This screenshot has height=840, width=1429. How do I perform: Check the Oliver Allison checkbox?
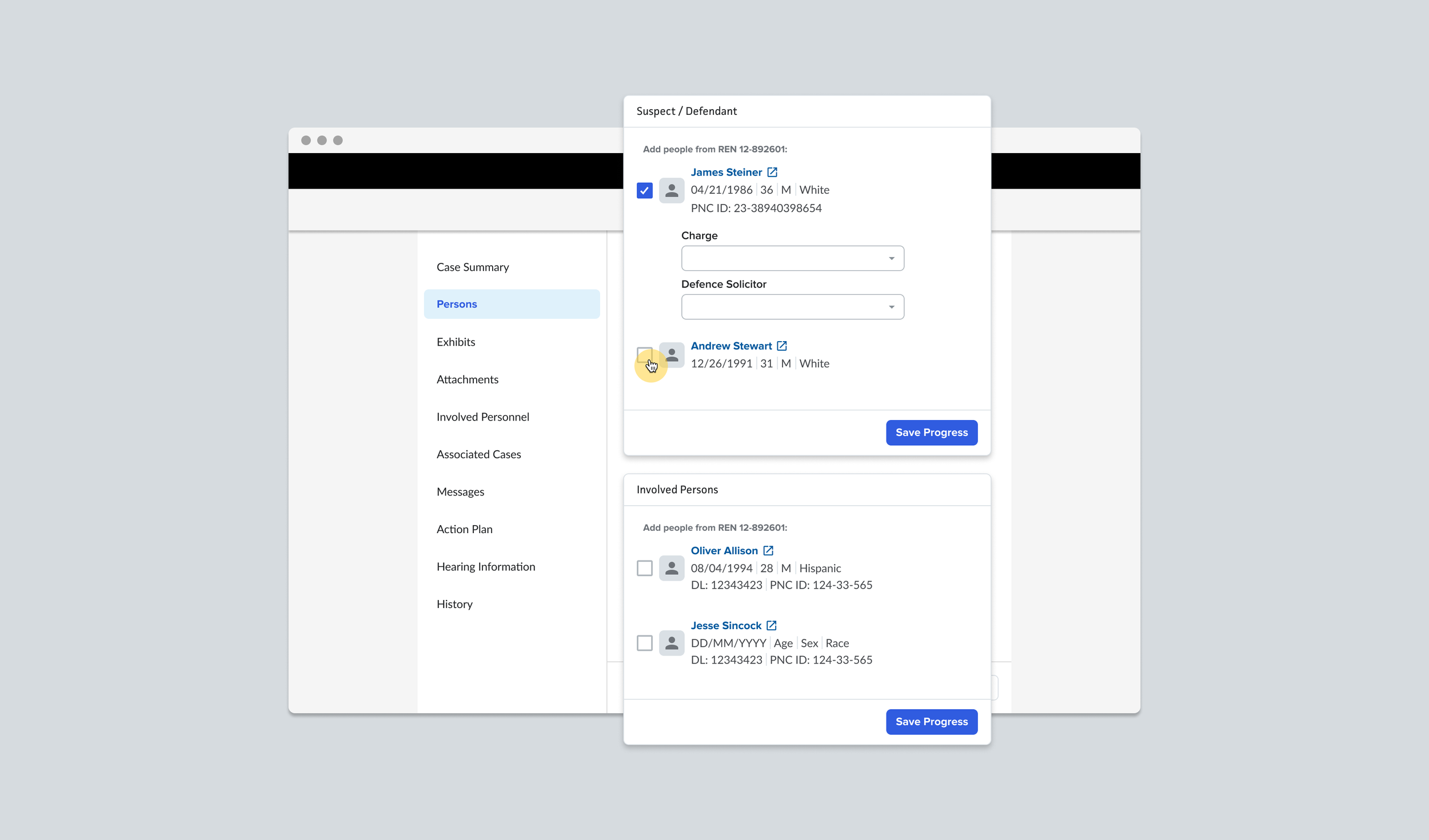[644, 568]
